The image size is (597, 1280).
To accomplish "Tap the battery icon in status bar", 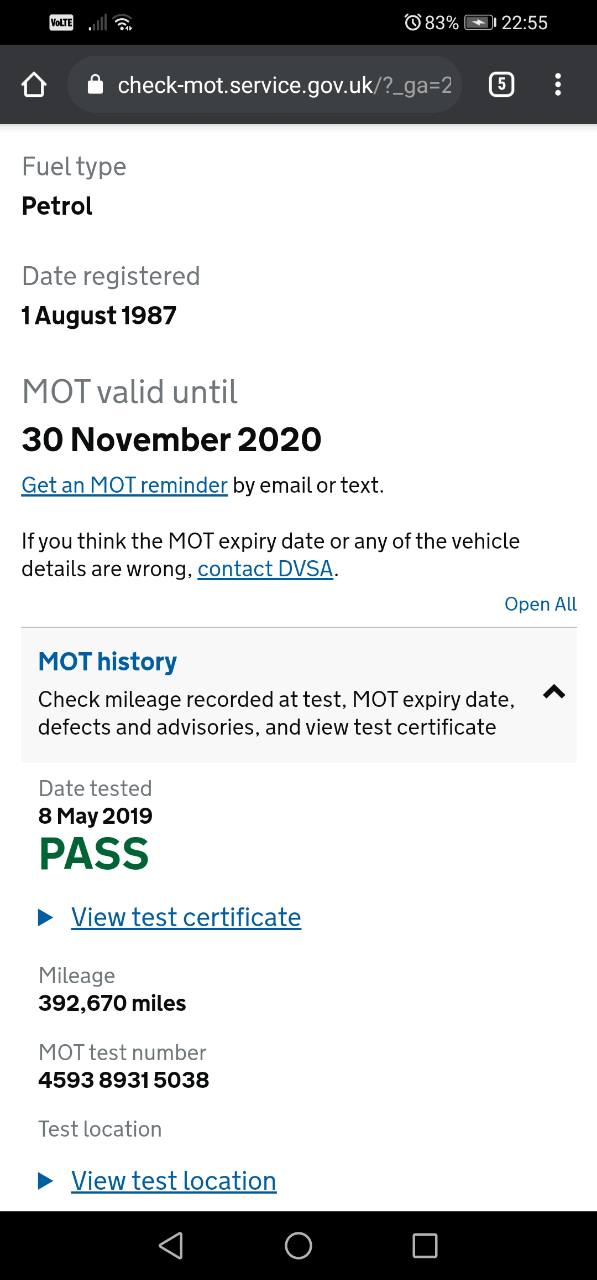I will (x=480, y=22).
